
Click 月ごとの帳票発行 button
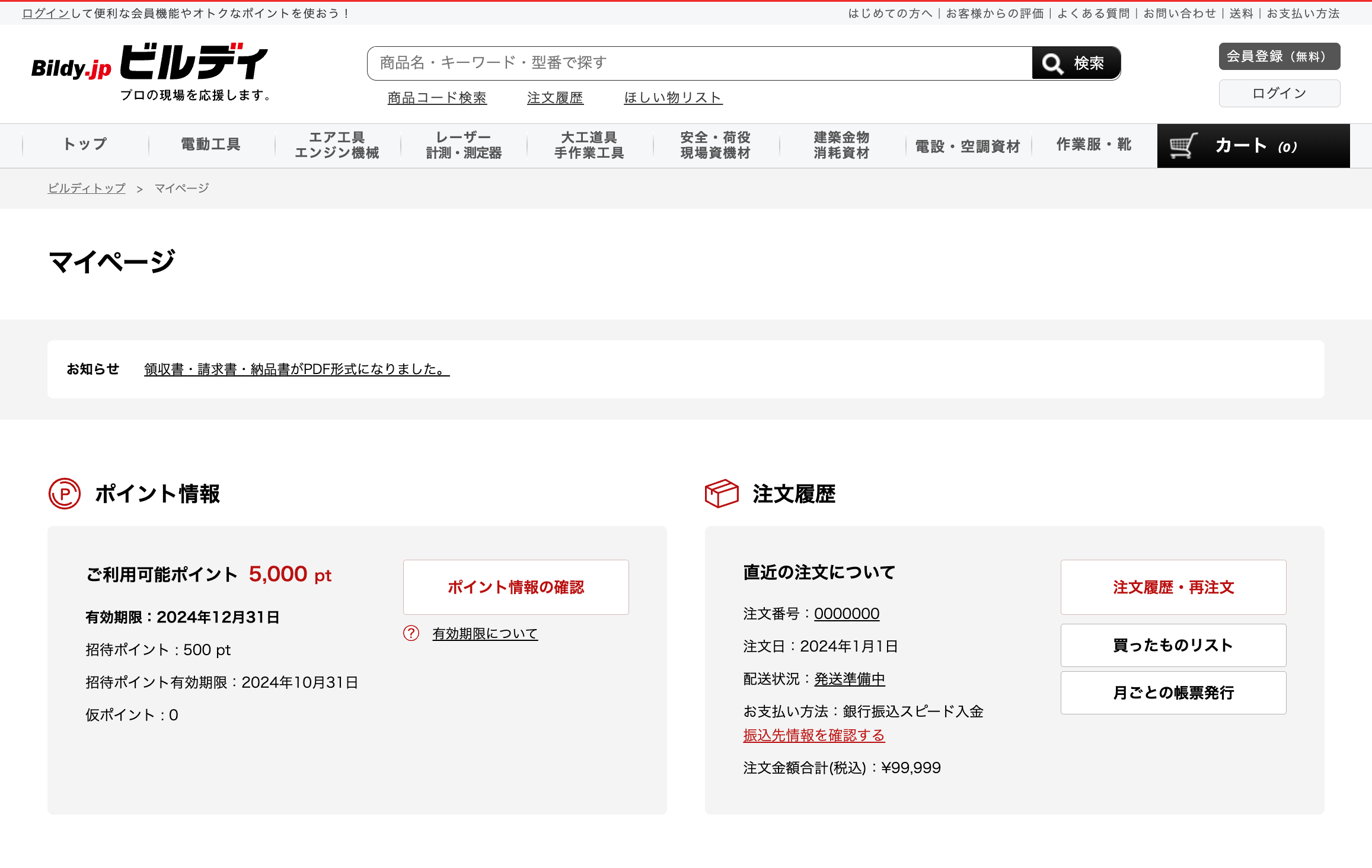point(1173,693)
